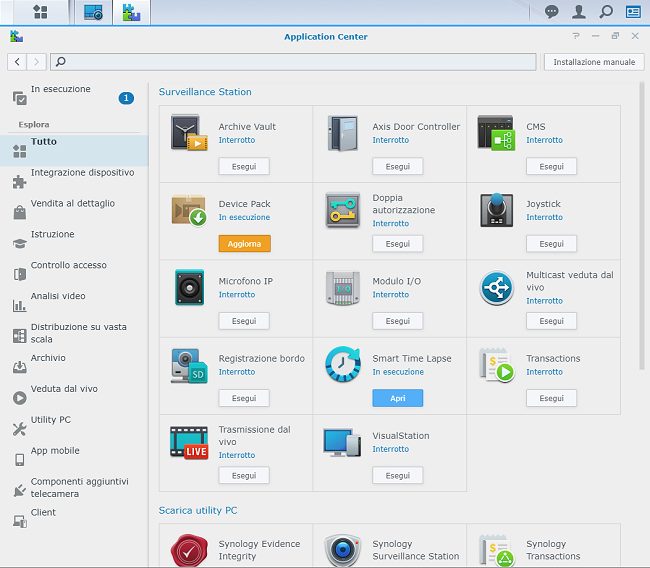Open the notifications chat bubble icon

coord(551,12)
